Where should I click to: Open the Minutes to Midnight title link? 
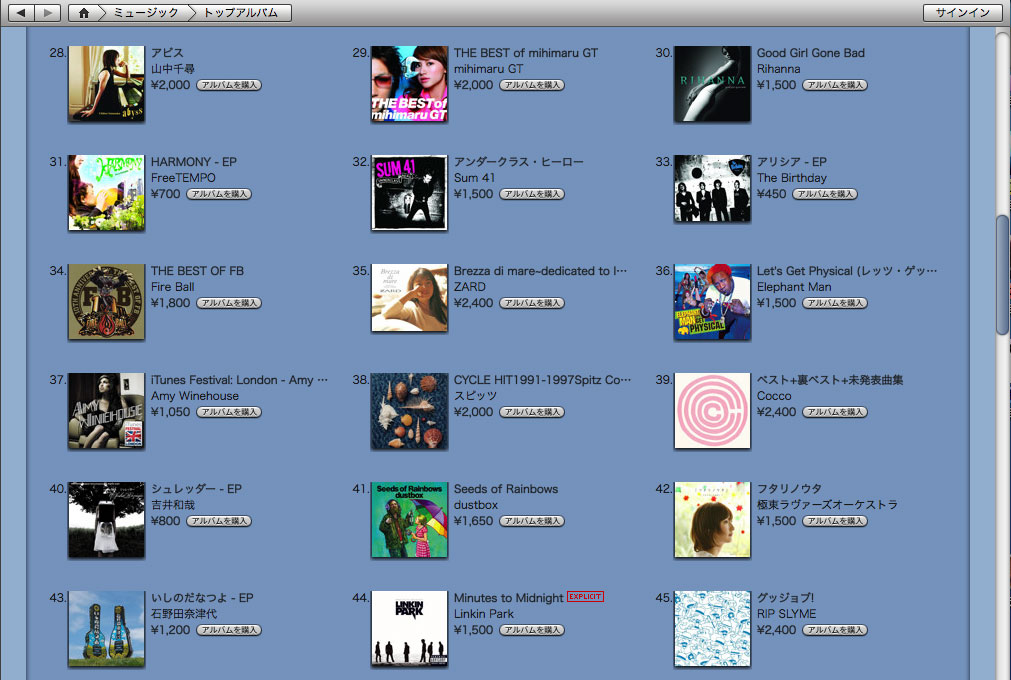pos(508,598)
